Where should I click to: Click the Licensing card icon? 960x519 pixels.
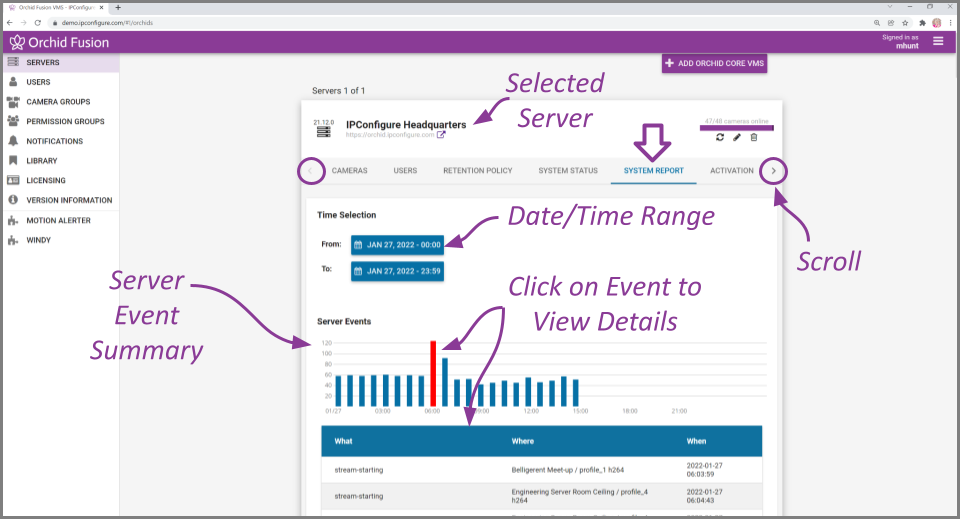click(13, 180)
